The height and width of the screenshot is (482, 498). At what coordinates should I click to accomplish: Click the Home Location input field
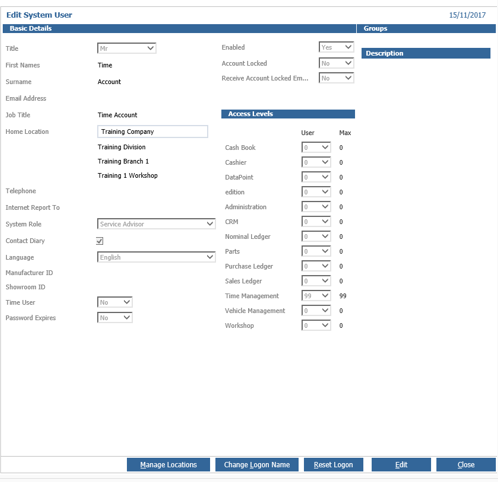coord(153,131)
